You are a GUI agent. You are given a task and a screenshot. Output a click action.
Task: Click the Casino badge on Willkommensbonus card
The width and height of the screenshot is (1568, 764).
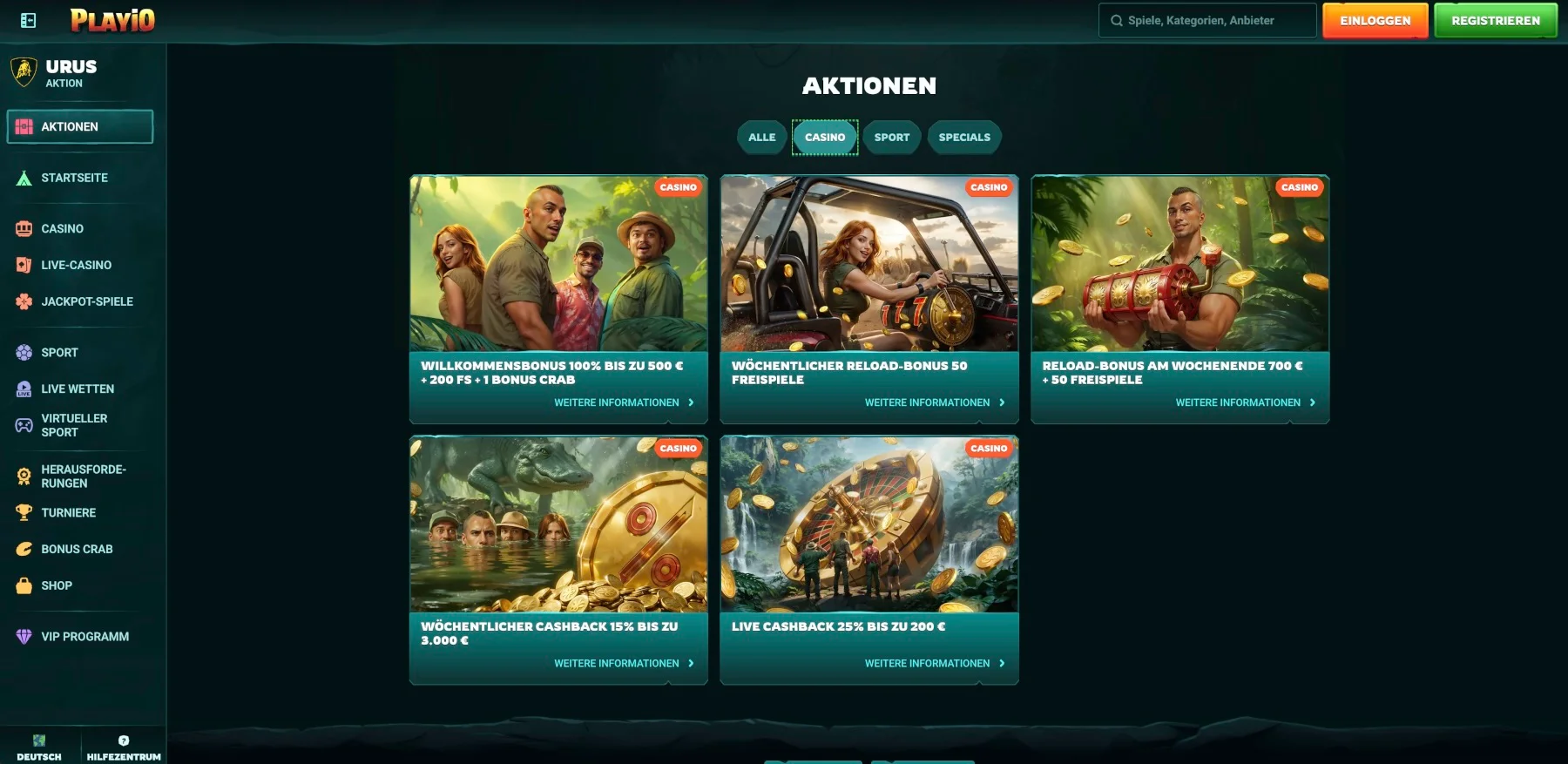[678, 187]
